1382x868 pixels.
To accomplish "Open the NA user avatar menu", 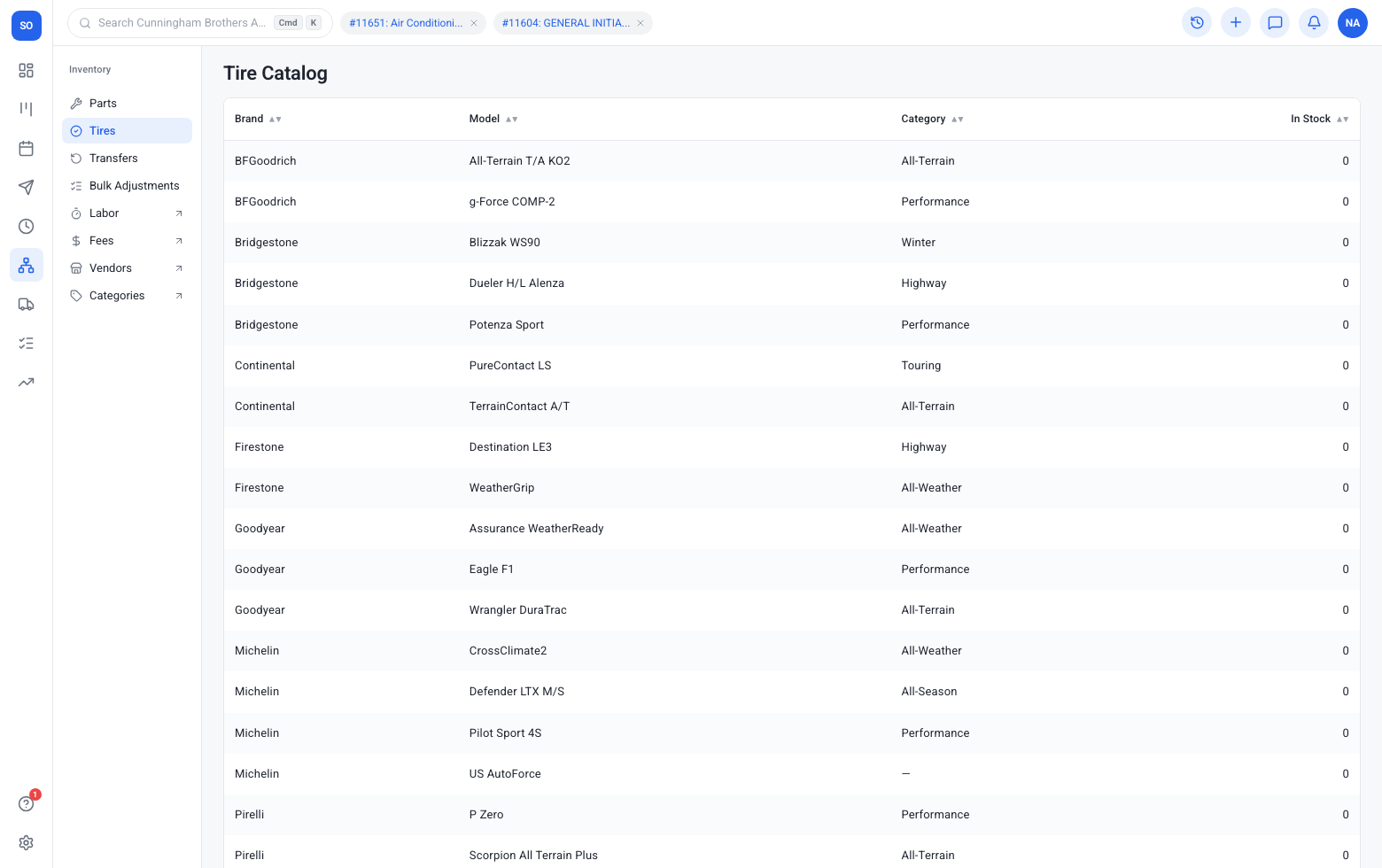I will [x=1353, y=22].
